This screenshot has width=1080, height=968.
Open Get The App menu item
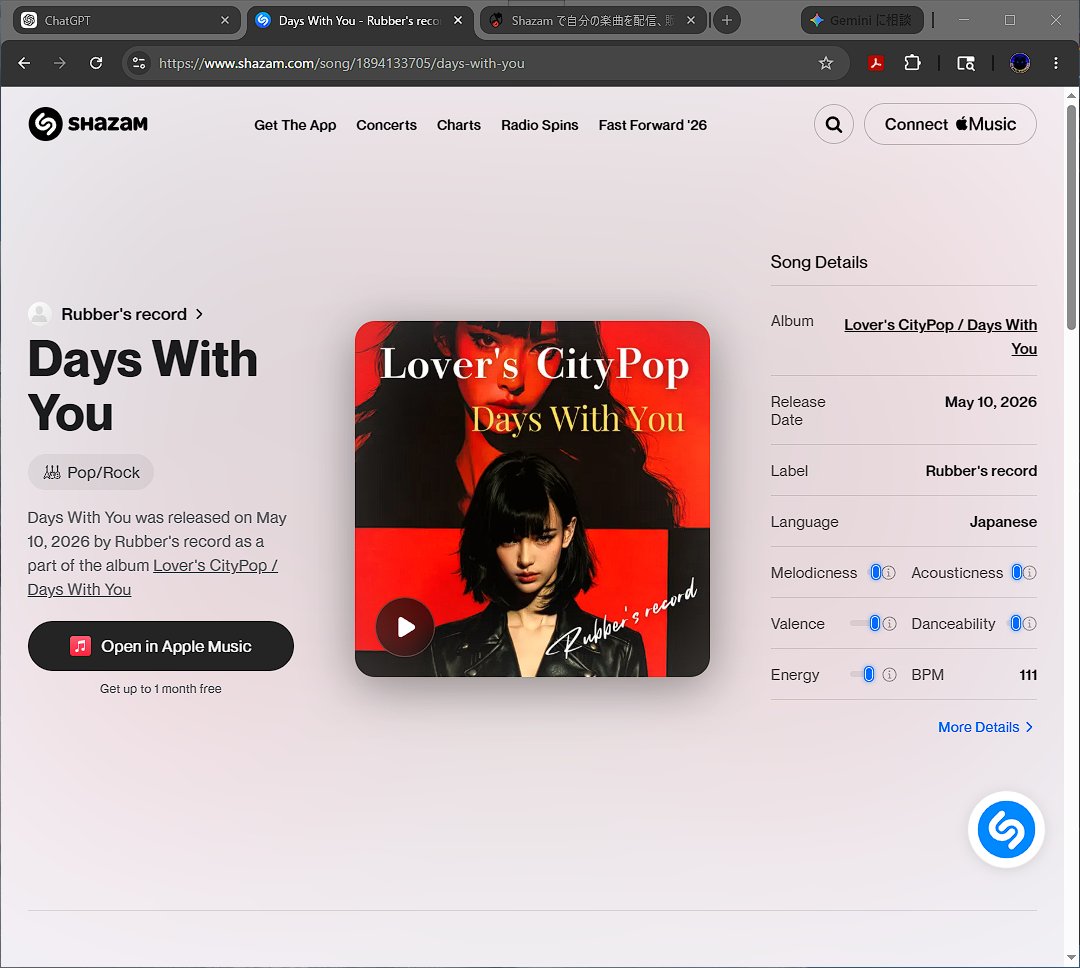[x=295, y=125]
